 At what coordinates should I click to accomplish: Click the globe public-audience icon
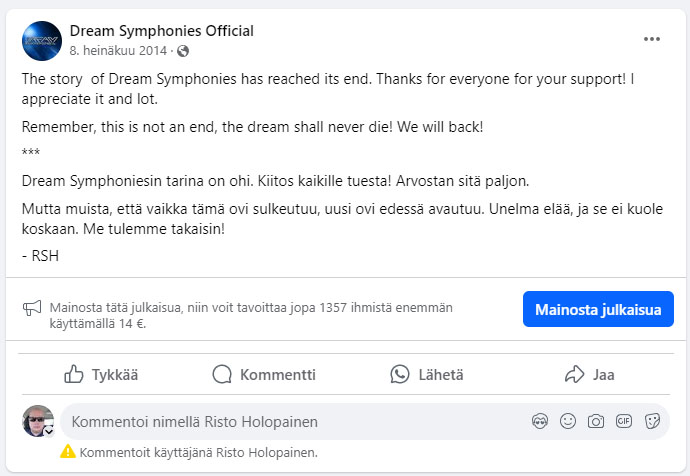coord(183,50)
